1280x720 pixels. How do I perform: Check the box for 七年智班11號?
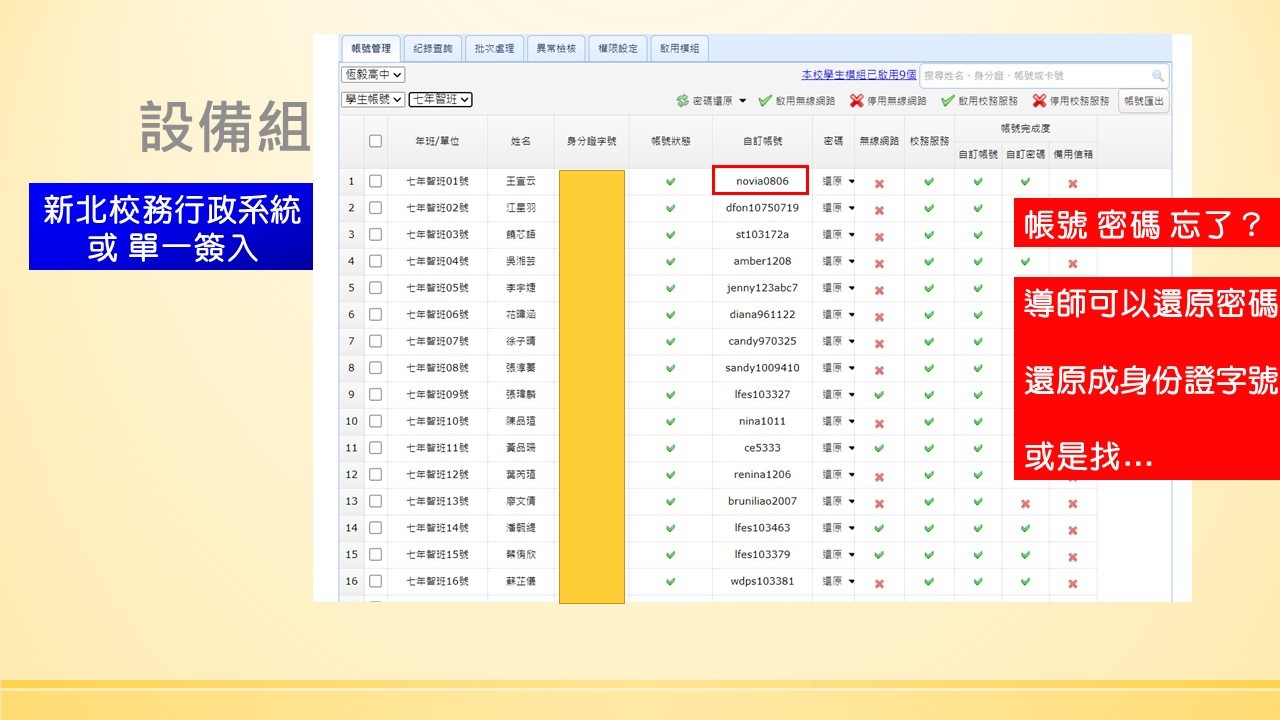tap(375, 447)
